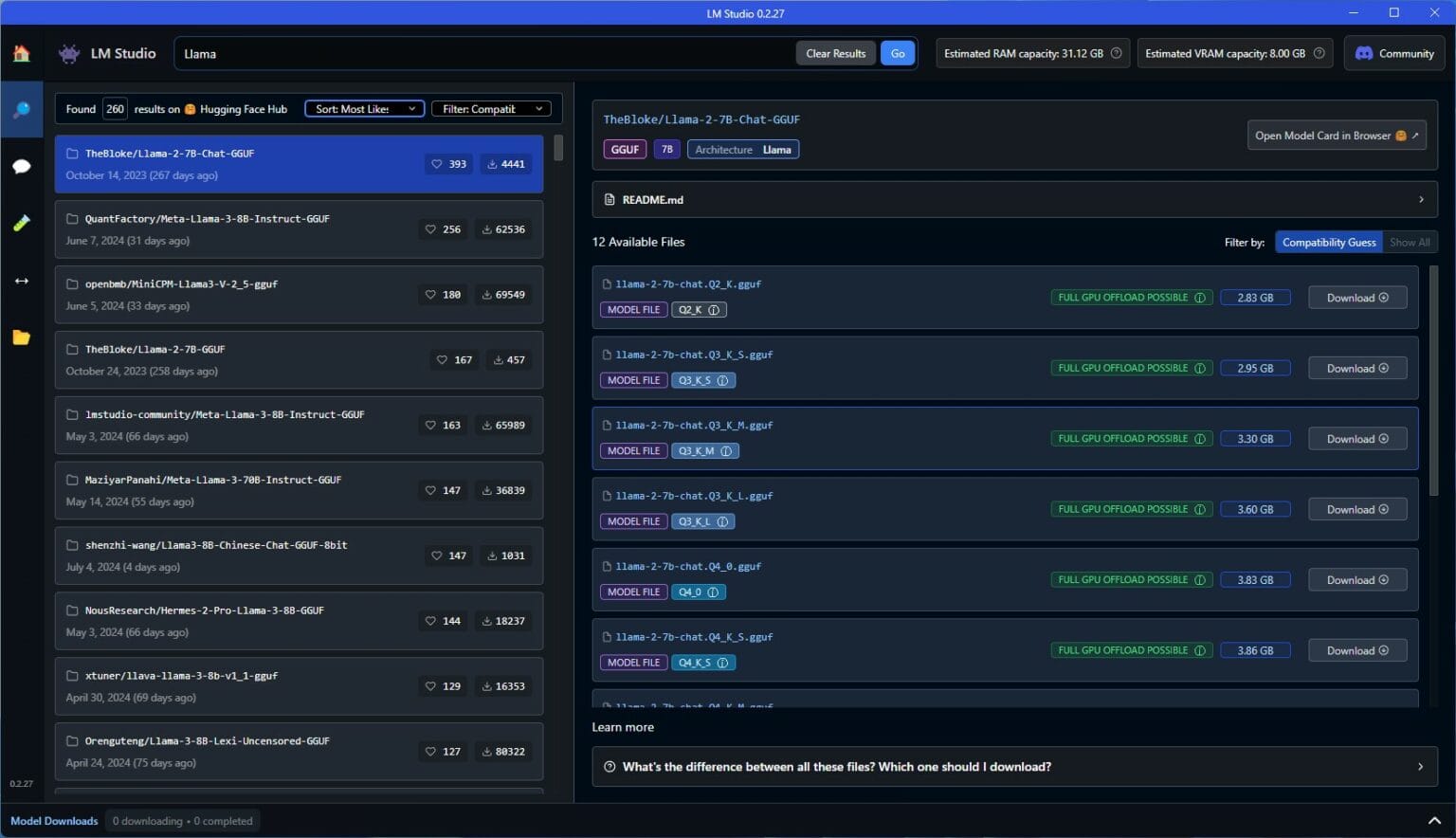Open the Home page from the sidebar

pyautogui.click(x=21, y=53)
